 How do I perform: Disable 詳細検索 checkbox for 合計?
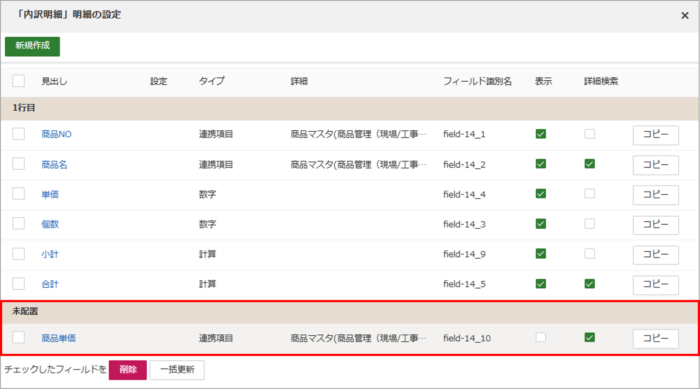[x=589, y=283]
